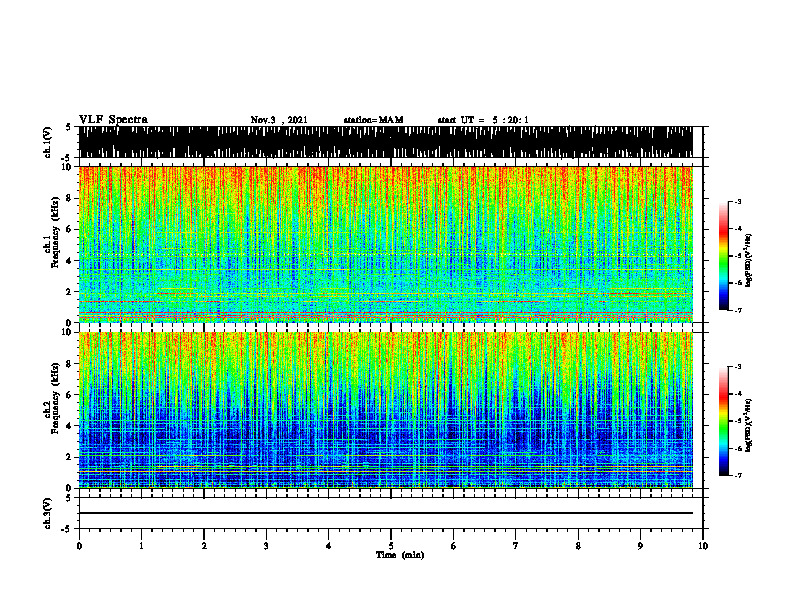Click the '2' kHz tick on ch.2 frequency axis
Screen dimensions: 792x612
69,457
